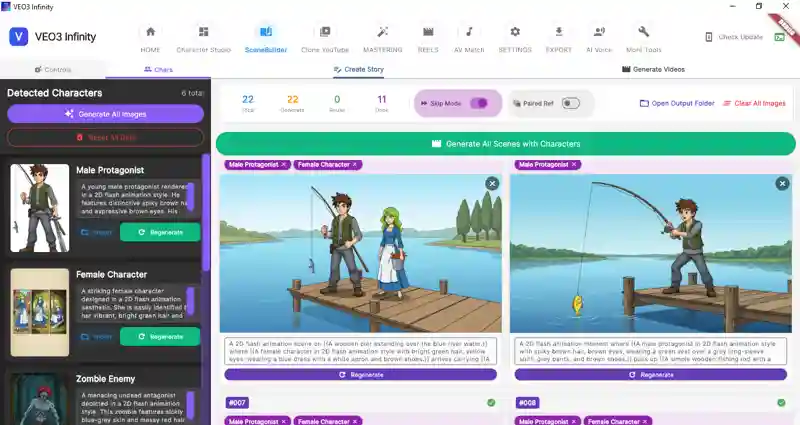Open the Clone YouTube tool
Image resolution: width=800 pixels, height=425 pixels.
tap(324, 38)
